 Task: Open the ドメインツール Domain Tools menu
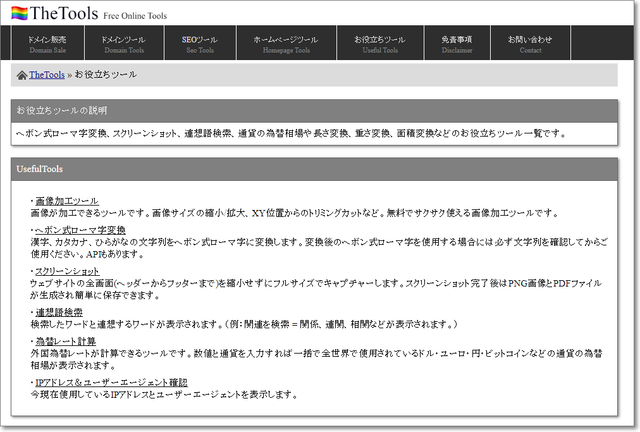(x=123, y=43)
